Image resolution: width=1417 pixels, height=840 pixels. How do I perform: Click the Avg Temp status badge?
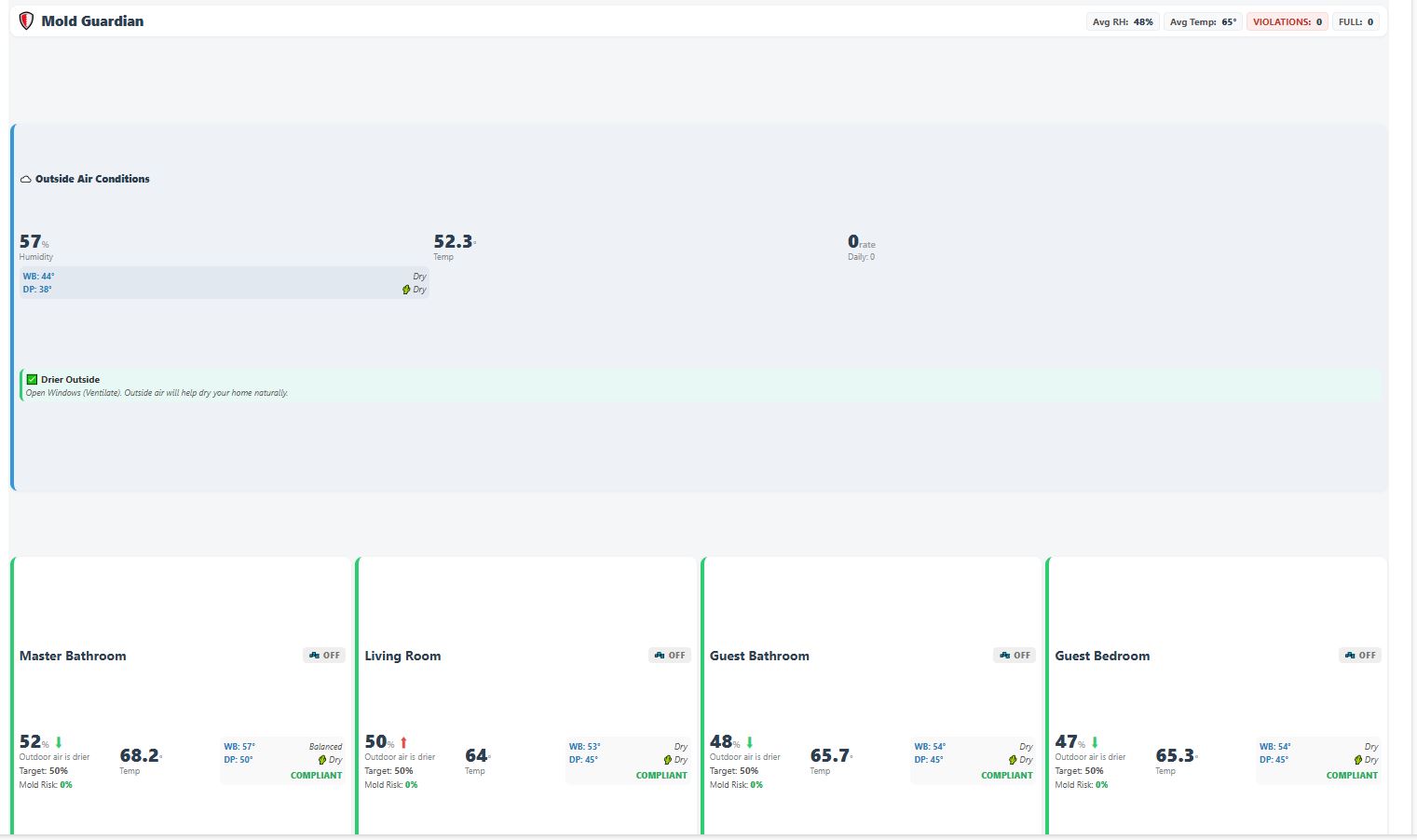coord(1203,21)
